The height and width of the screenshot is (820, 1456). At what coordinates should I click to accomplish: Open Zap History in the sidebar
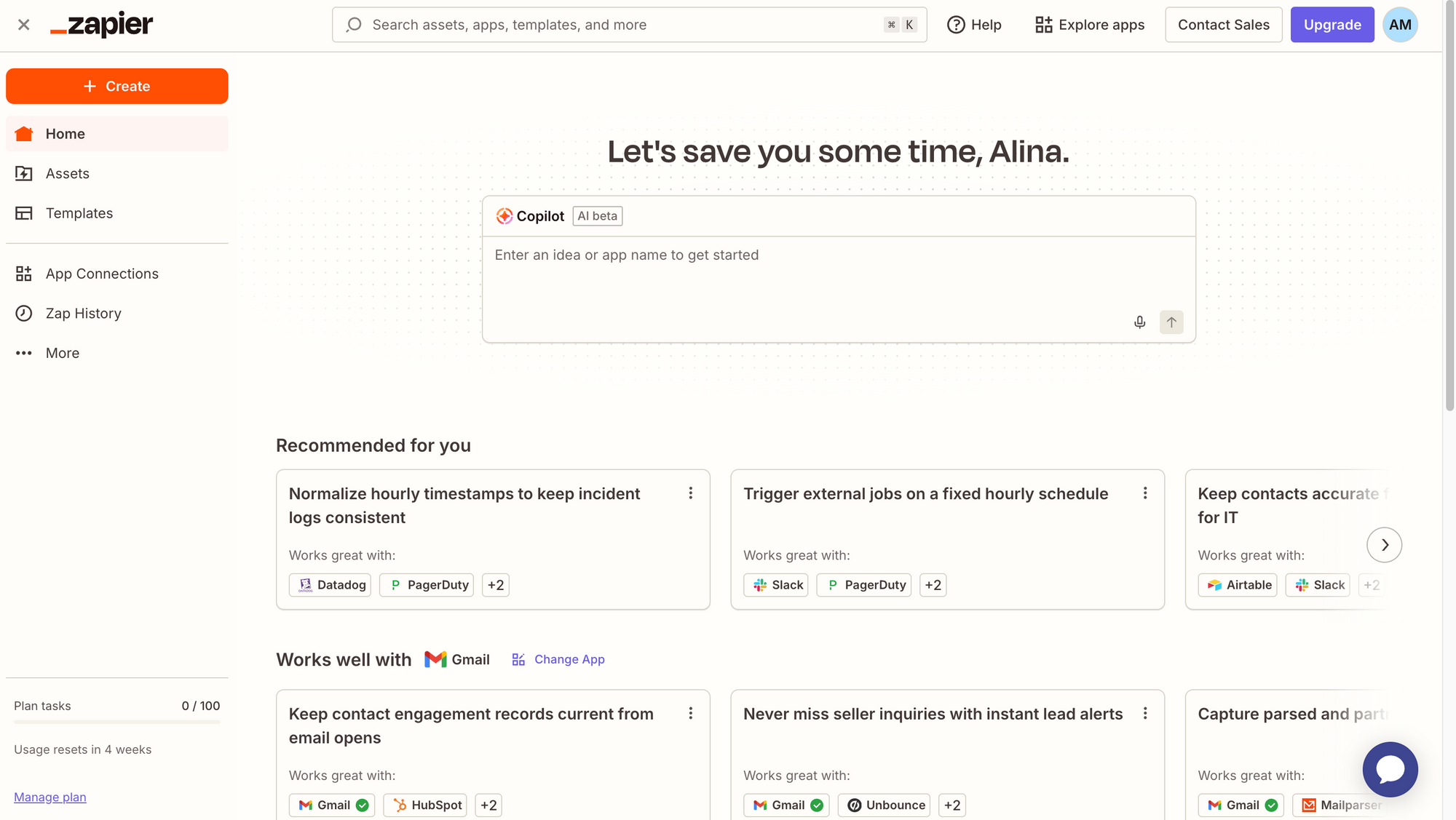click(116, 314)
